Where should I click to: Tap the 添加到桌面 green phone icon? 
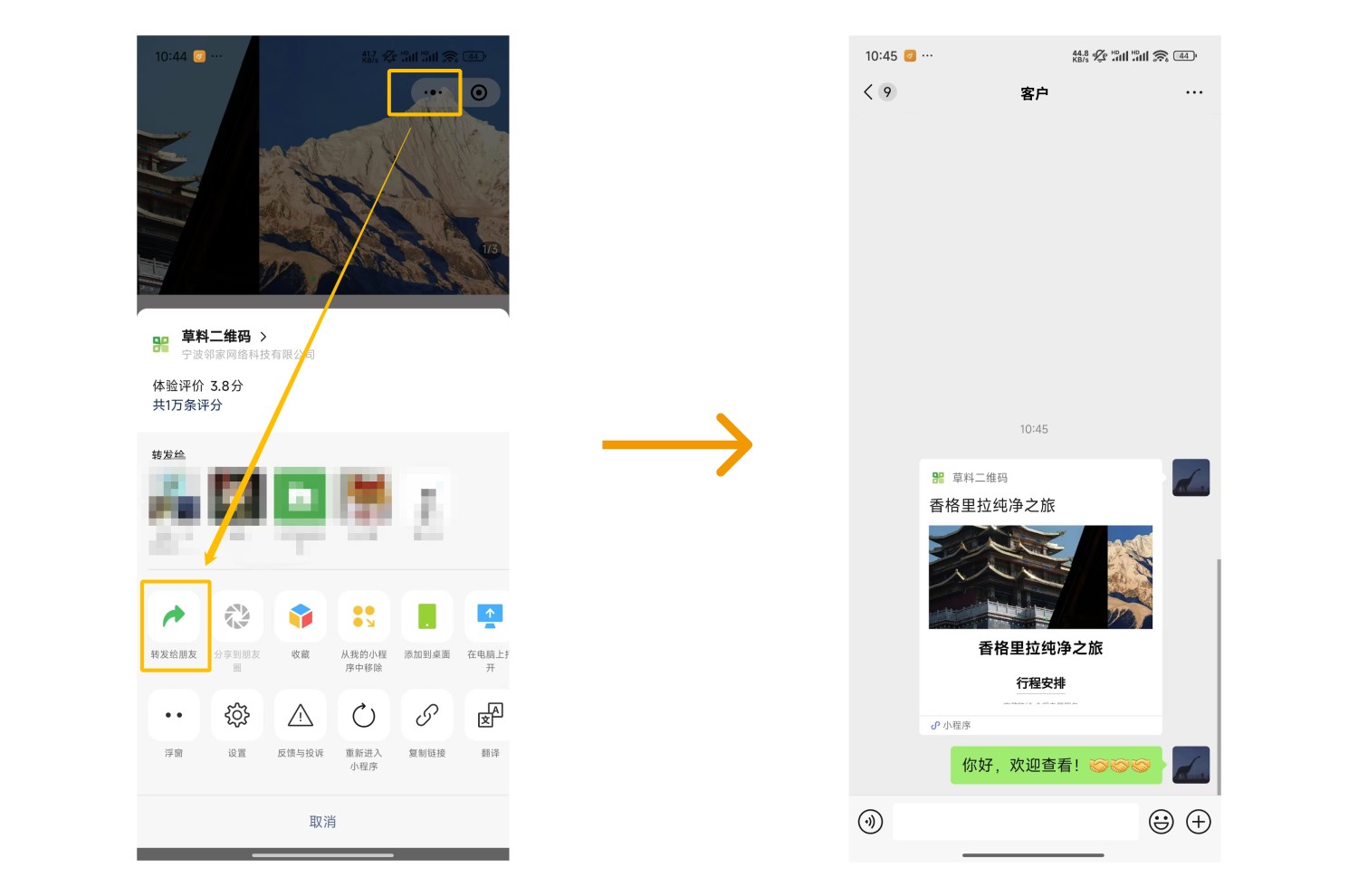[427, 616]
